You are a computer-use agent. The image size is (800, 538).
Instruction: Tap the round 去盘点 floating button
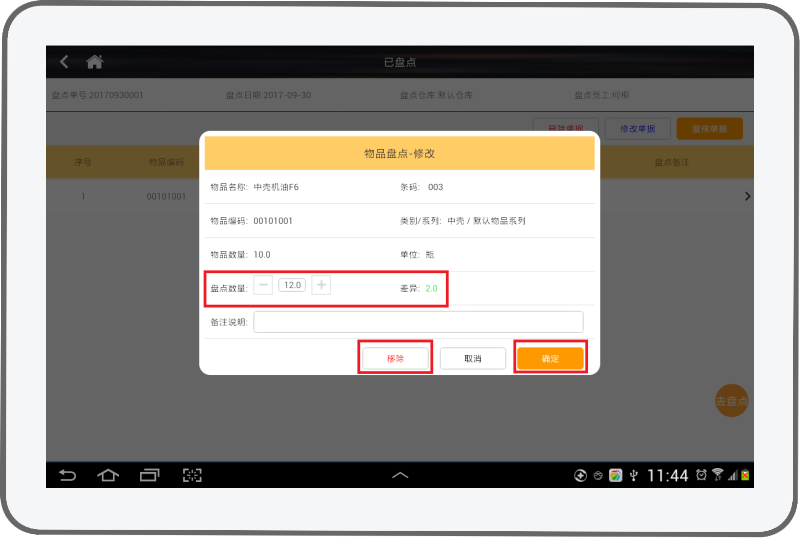(x=731, y=401)
